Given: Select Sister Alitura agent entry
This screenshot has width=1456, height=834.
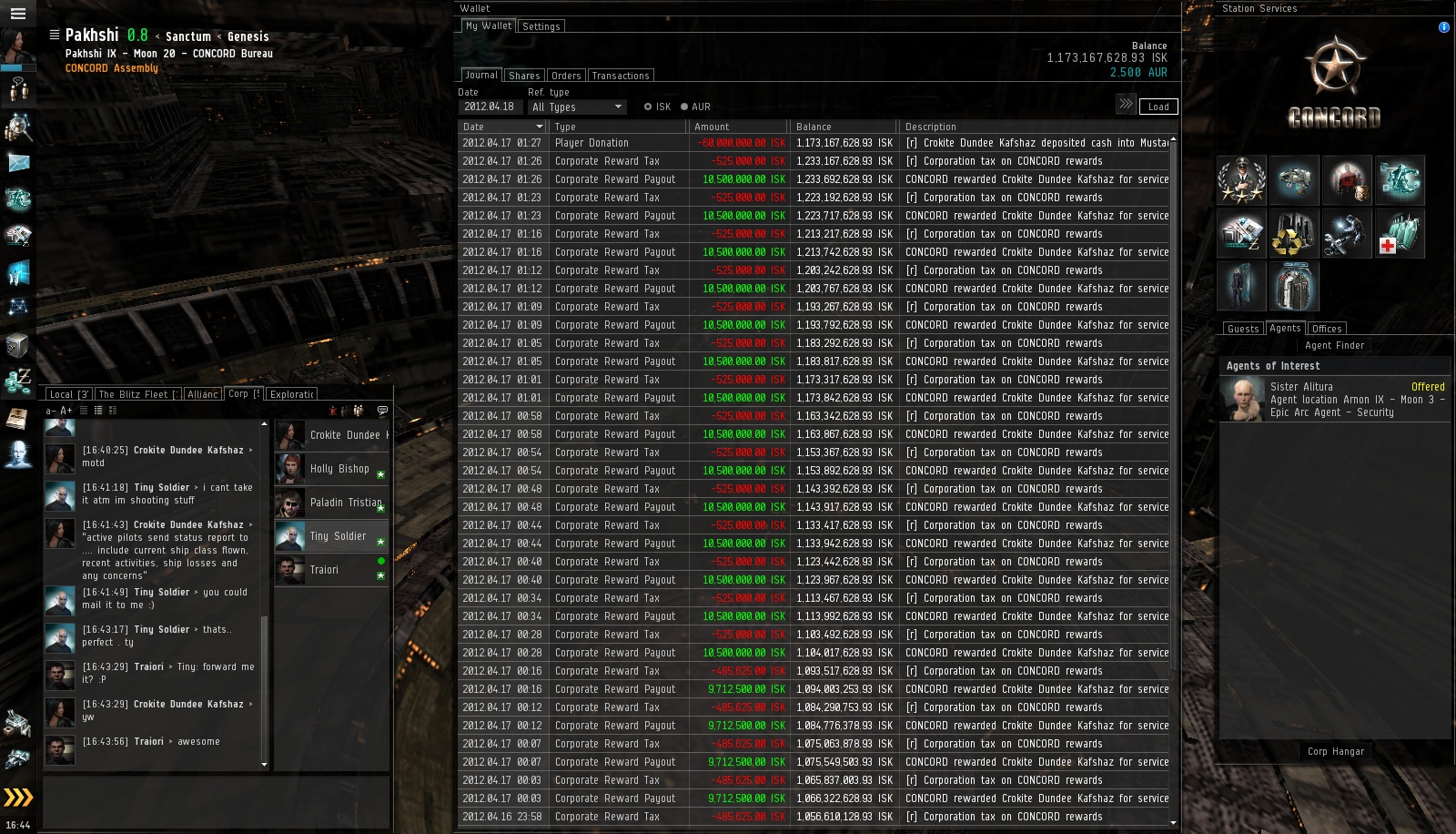Looking at the screenshot, I should point(1335,400).
